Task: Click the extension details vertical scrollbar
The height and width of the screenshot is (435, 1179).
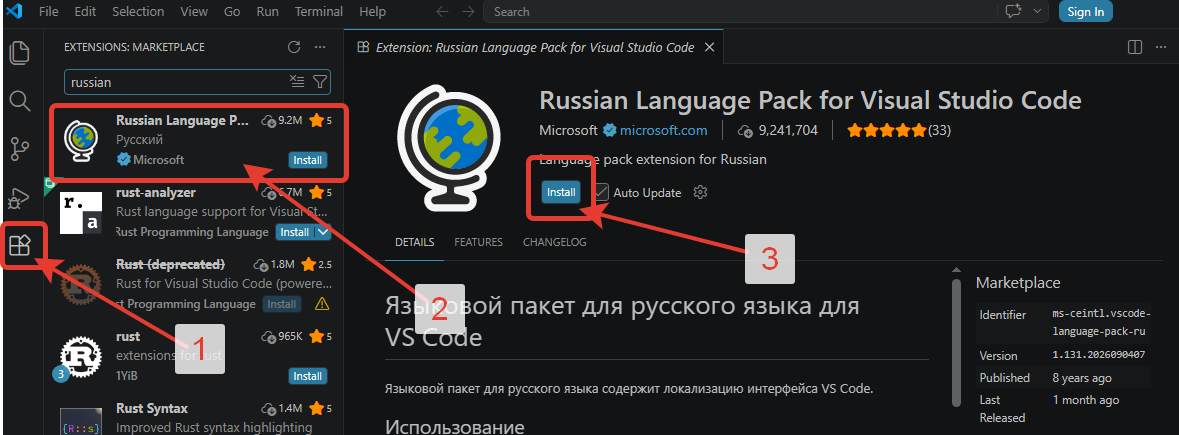Action: [956, 342]
